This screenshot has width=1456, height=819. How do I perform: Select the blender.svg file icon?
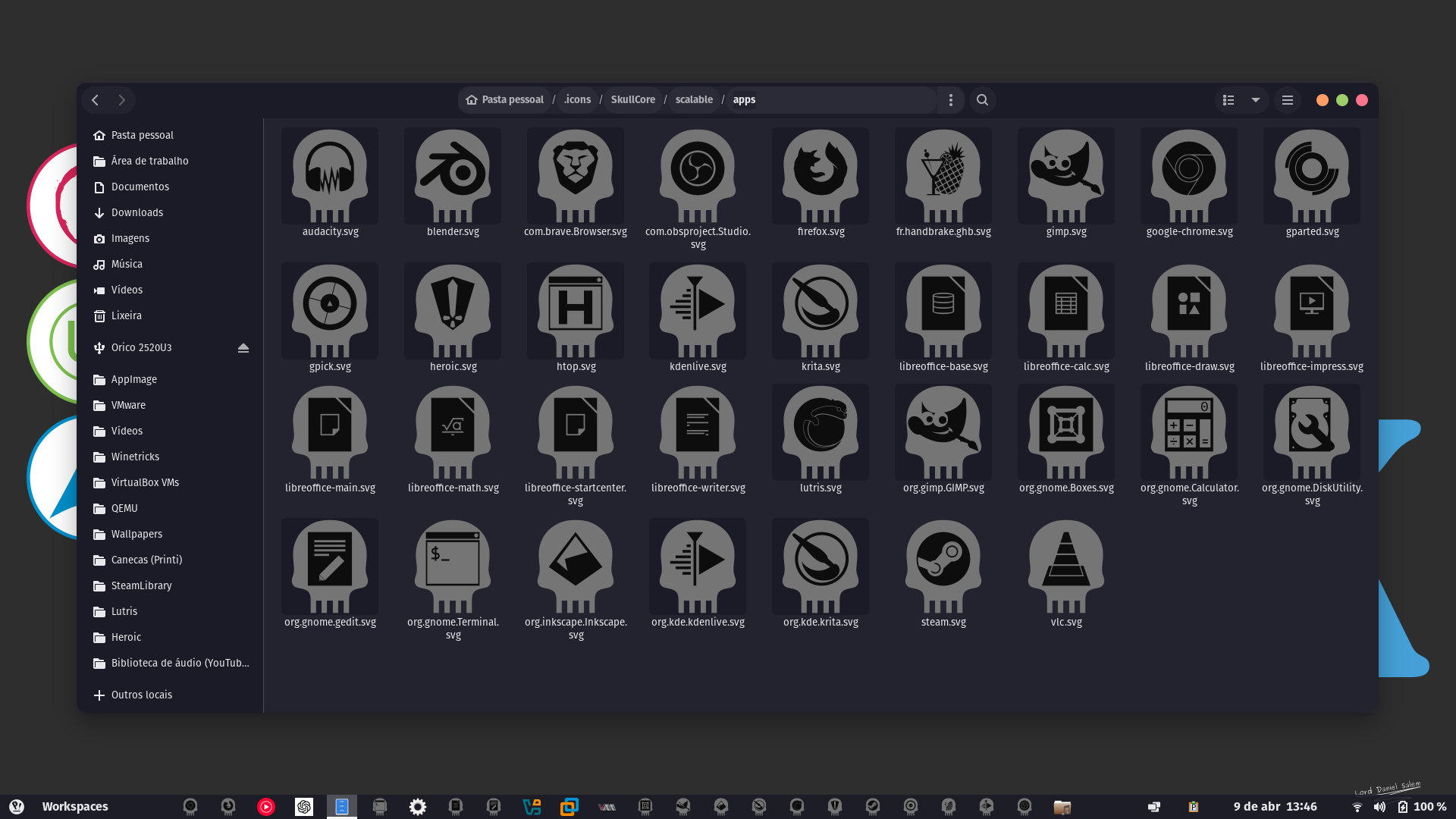[x=453, y=176]
